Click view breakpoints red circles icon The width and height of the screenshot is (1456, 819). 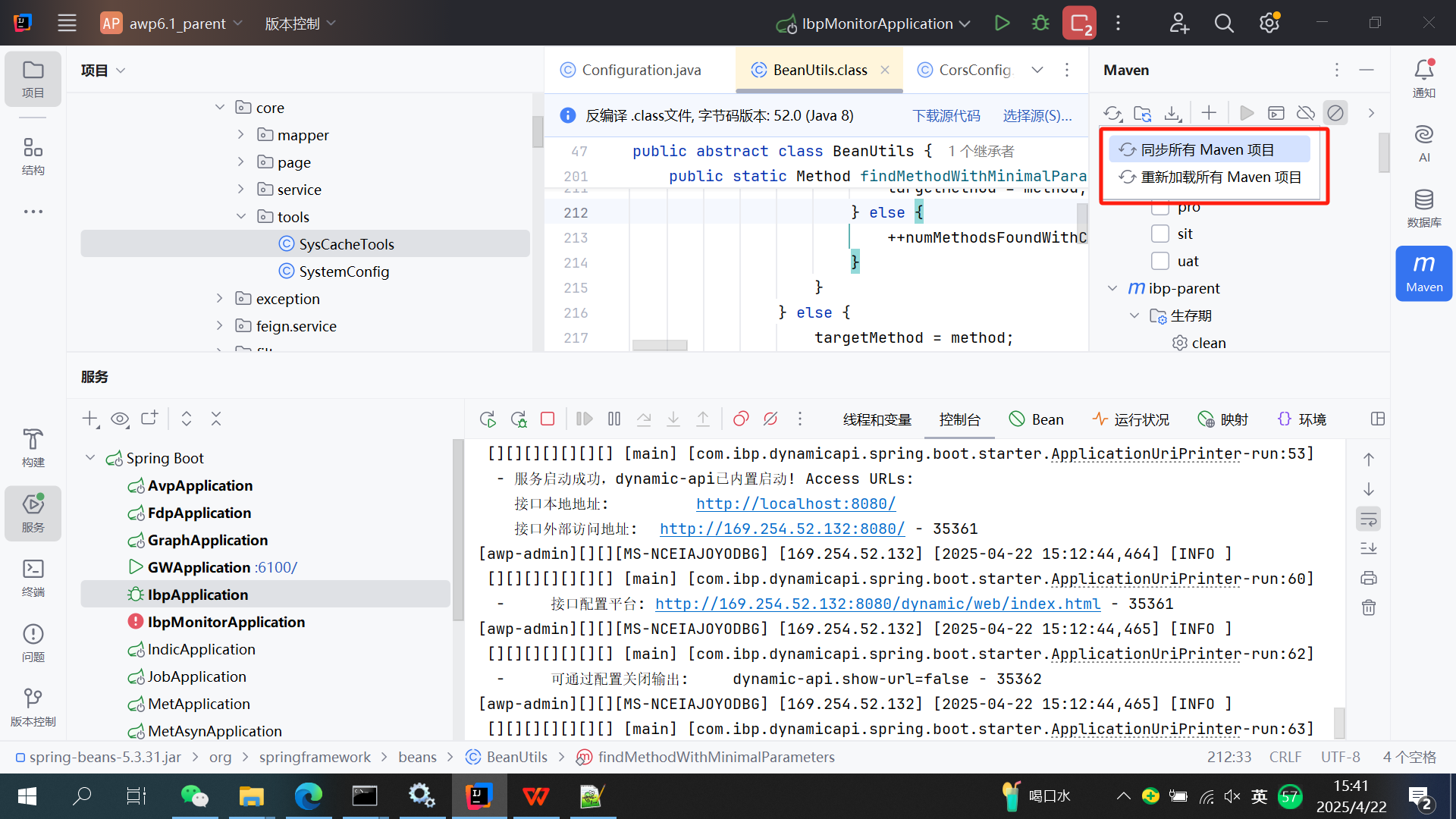[x=741, y=419]
